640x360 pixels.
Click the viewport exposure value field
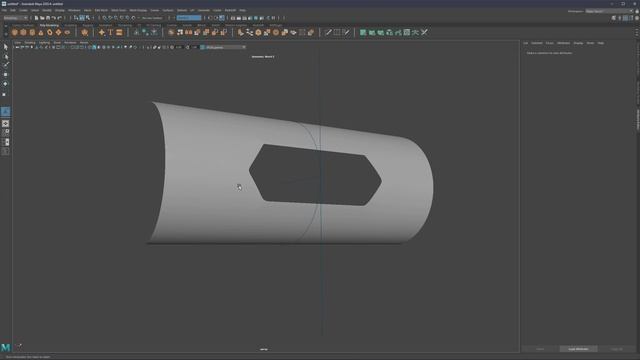click(x=178, y=47)
